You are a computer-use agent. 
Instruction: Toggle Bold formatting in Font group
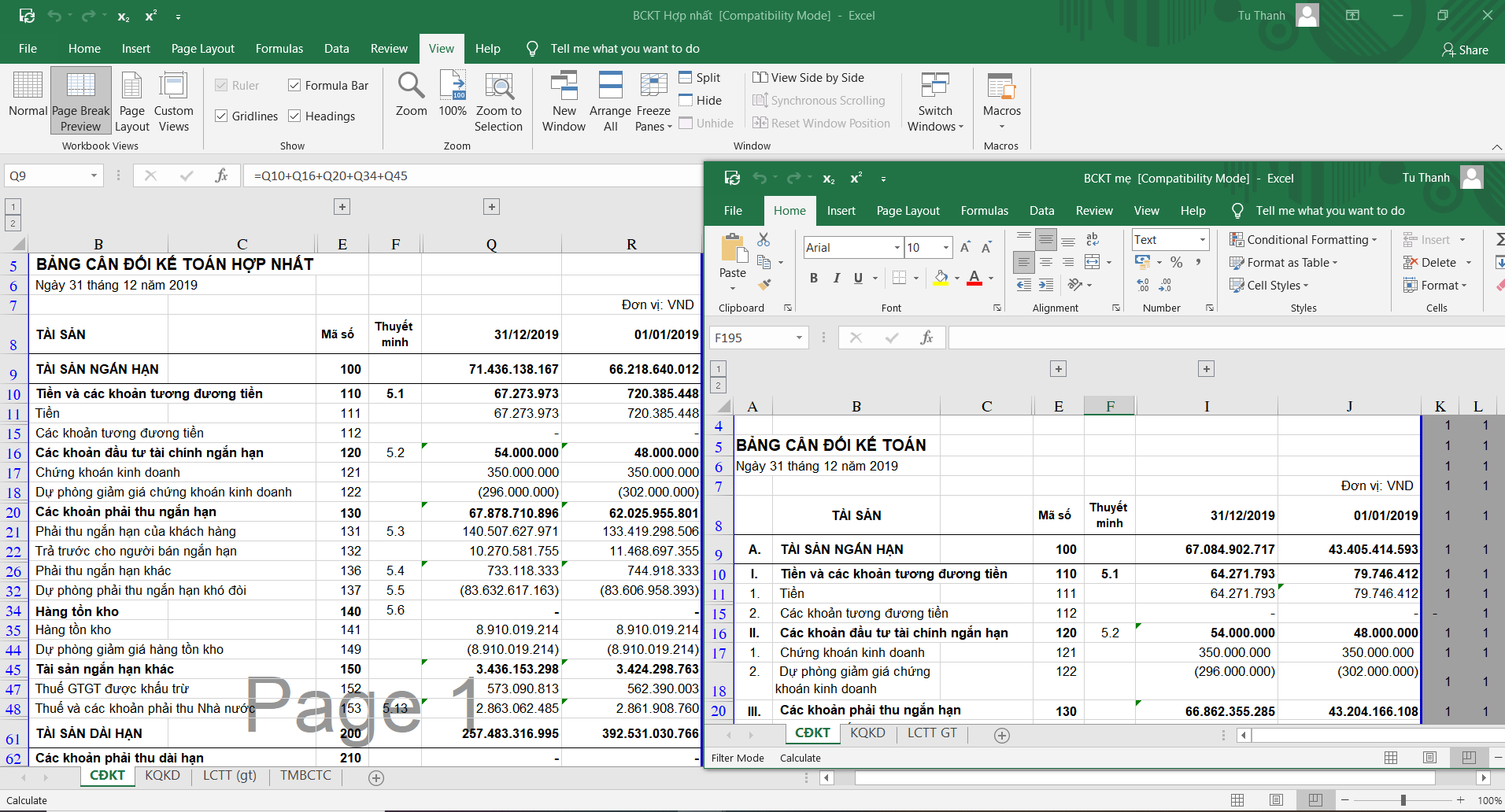pyautogui.click(x=814, y=278)
